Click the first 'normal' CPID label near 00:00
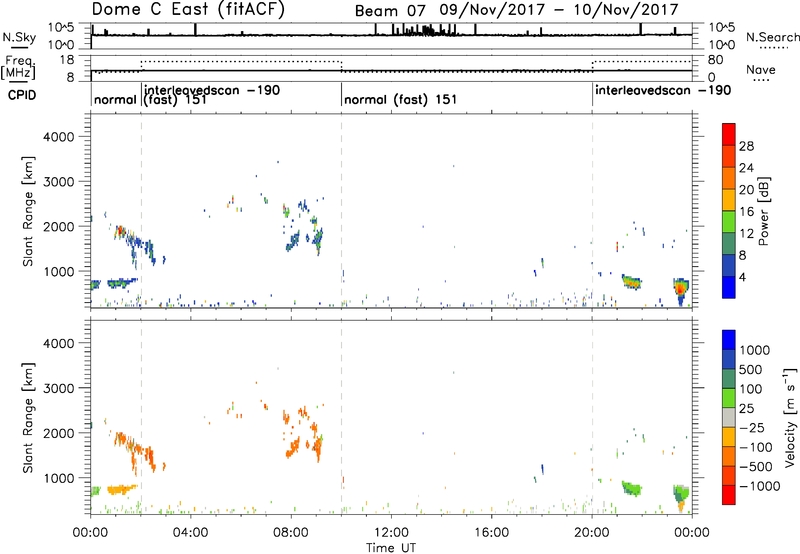Image resolution: width=800 pixels, height=554 pixels. [115, 99]
